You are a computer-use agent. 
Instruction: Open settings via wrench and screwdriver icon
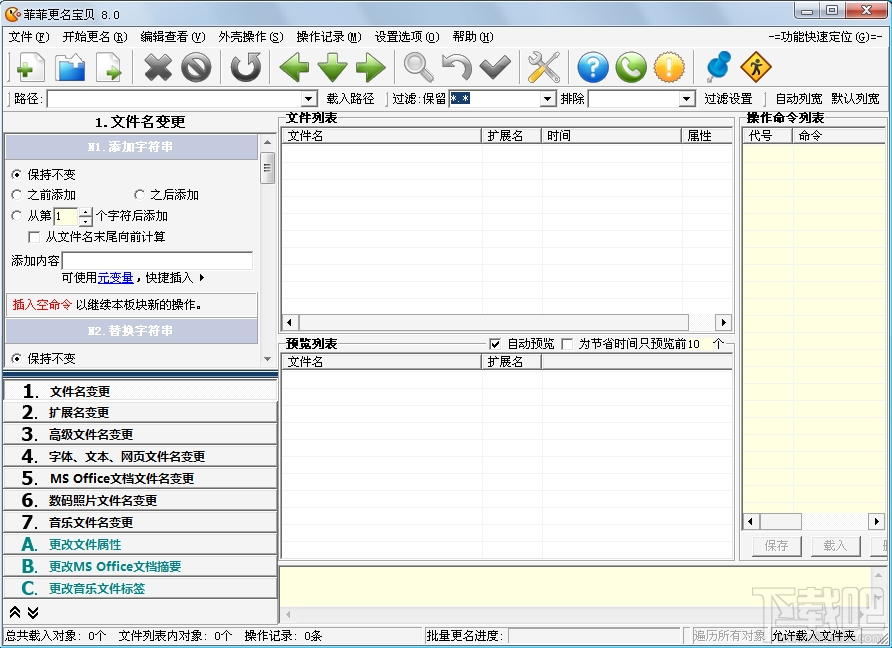coord(543,67)
